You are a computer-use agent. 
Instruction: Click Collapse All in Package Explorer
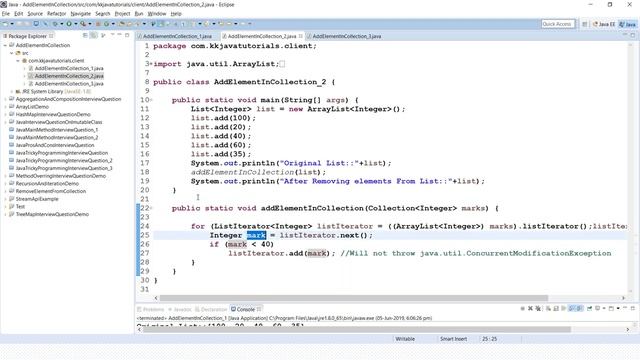(85, 36)
